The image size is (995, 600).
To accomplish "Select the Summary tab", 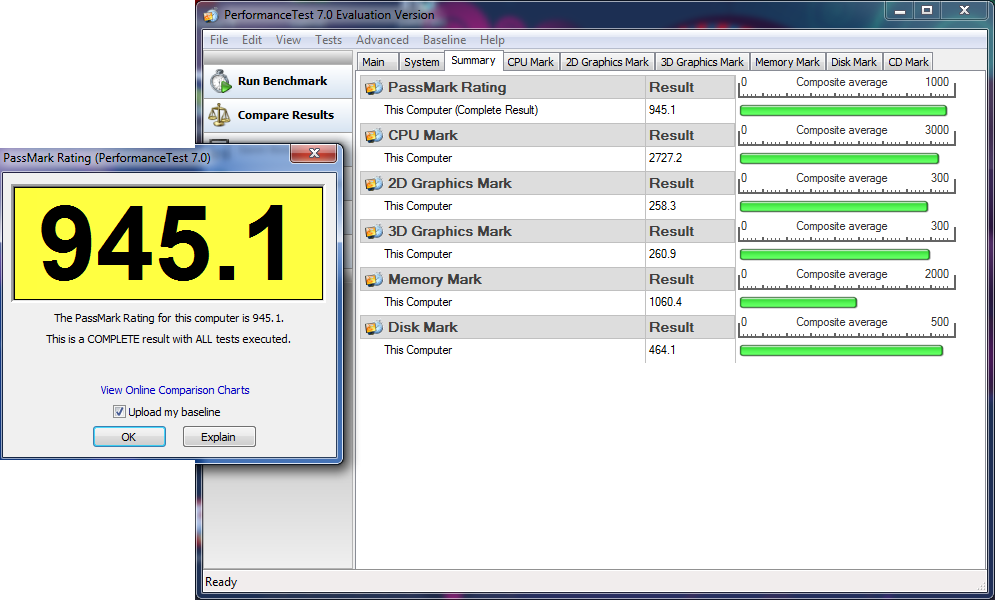I will pyautogui.click(x=473, y=60).
